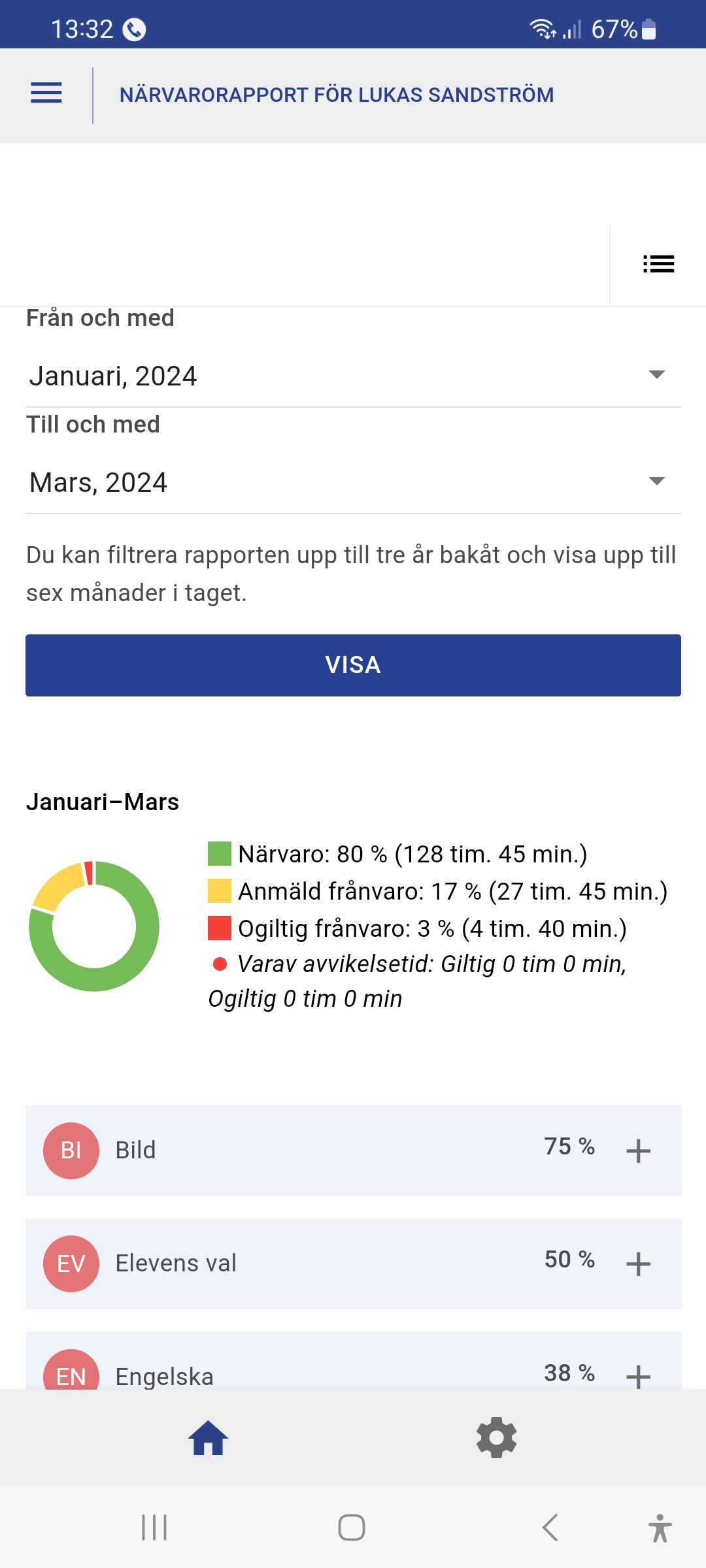This screenshot has width=706, height=1568.
Task: Expand the Bild subject row plus
Action: pos(638,1151)
